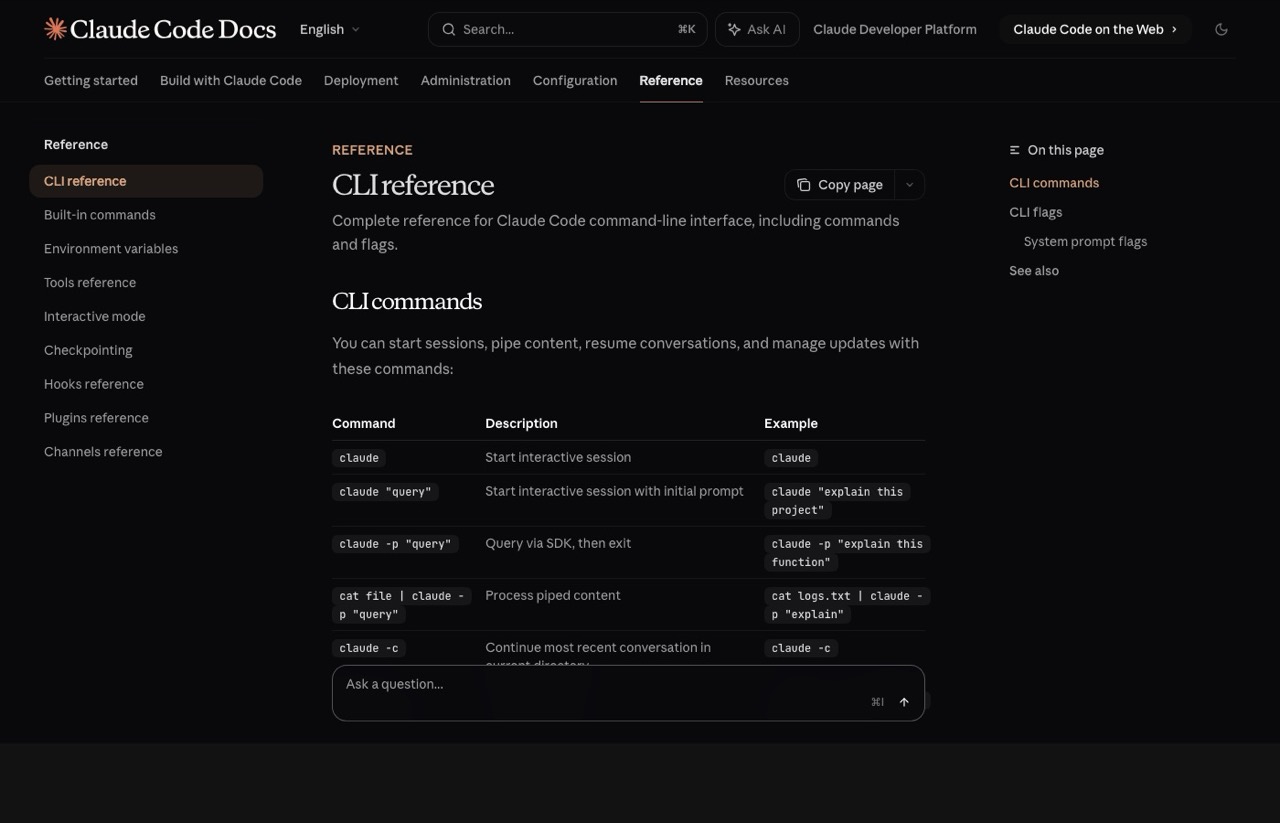This screenshot has width=1280, height=823.
Task: Open Interactive mode sidebar page
Action: pyautogui.click(x=95, y=317)
